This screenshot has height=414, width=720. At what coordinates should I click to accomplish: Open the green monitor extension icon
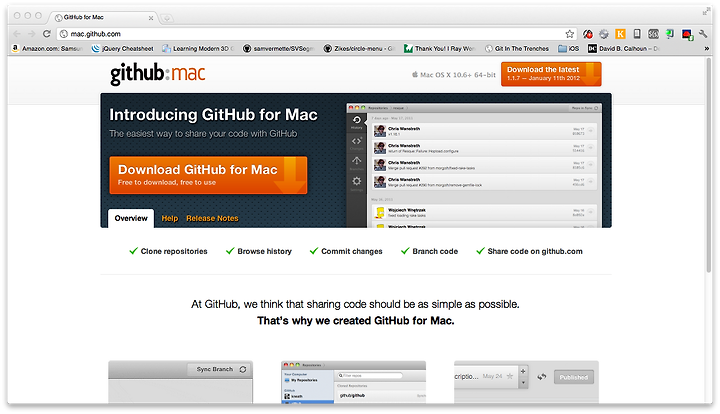(x=670, y=34)
